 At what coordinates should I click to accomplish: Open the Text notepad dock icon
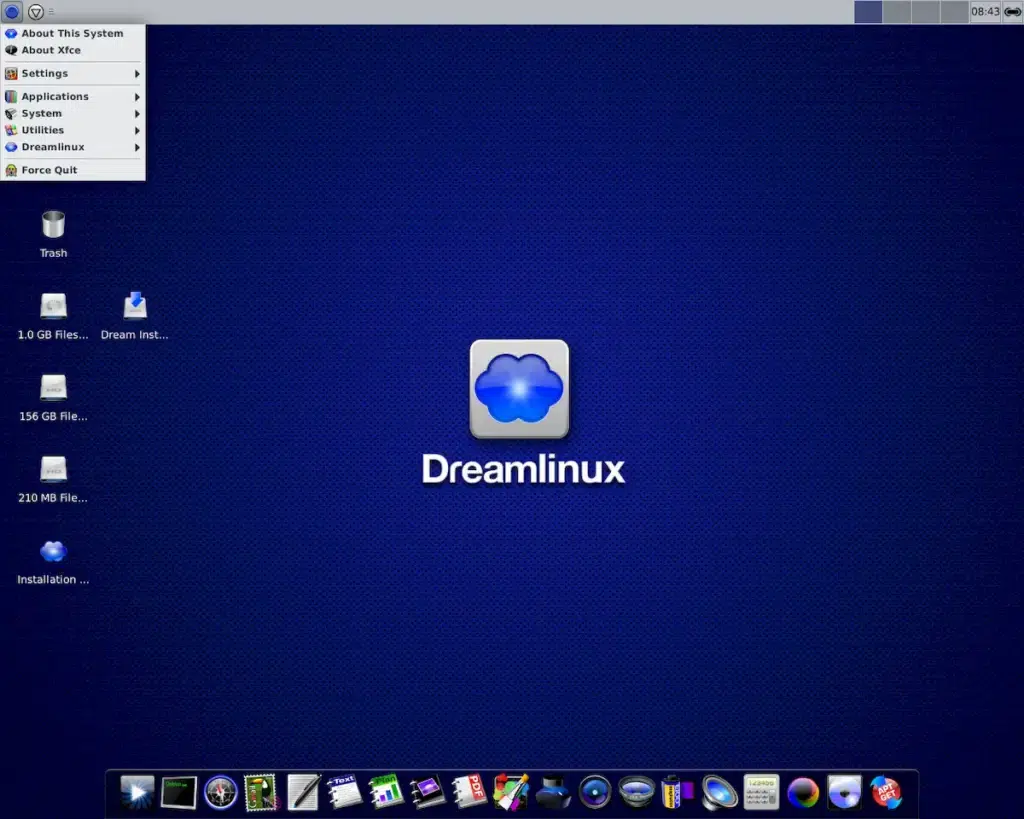pos(344,792)
